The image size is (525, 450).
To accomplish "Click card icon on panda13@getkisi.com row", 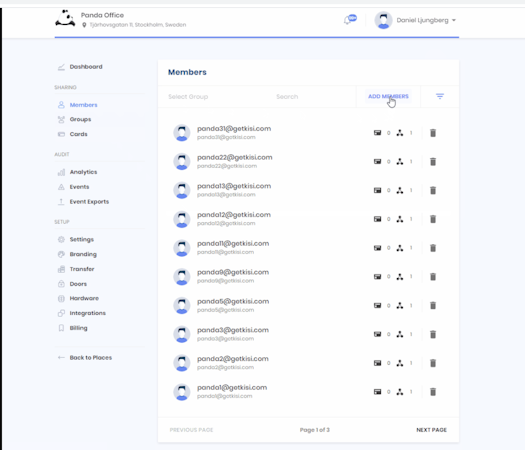I will [377, 191].
